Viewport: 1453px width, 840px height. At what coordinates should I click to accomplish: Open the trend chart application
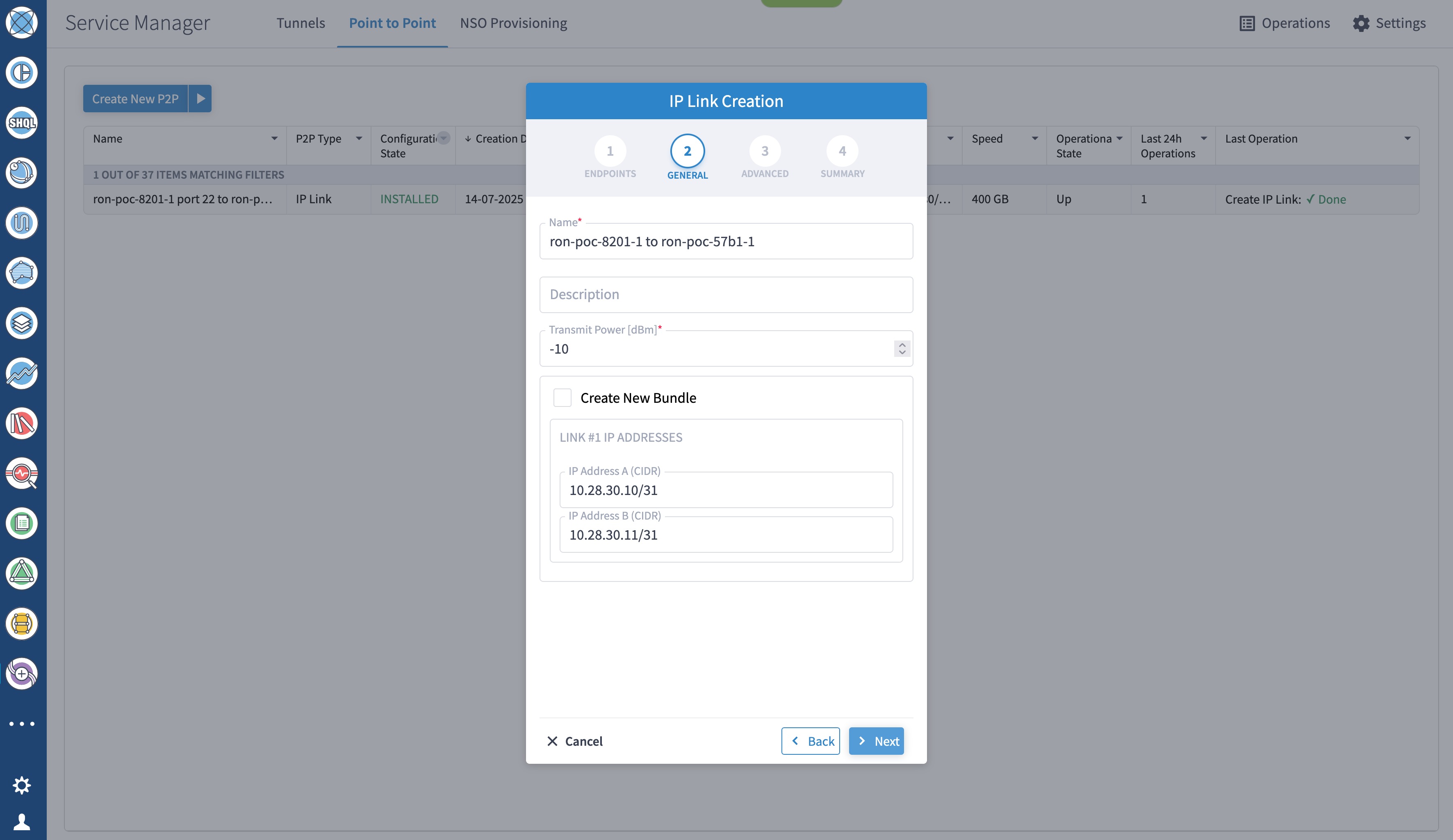21,373
